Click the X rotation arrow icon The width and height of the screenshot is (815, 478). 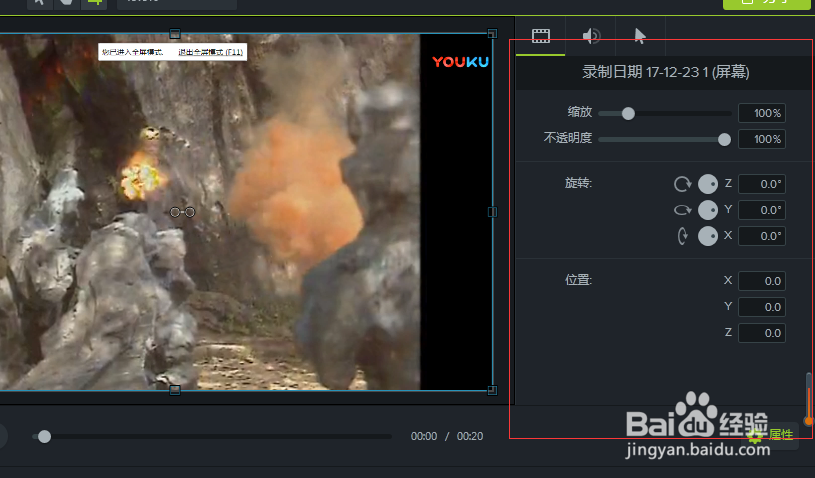pyautogui.click(x=682, y=236)
